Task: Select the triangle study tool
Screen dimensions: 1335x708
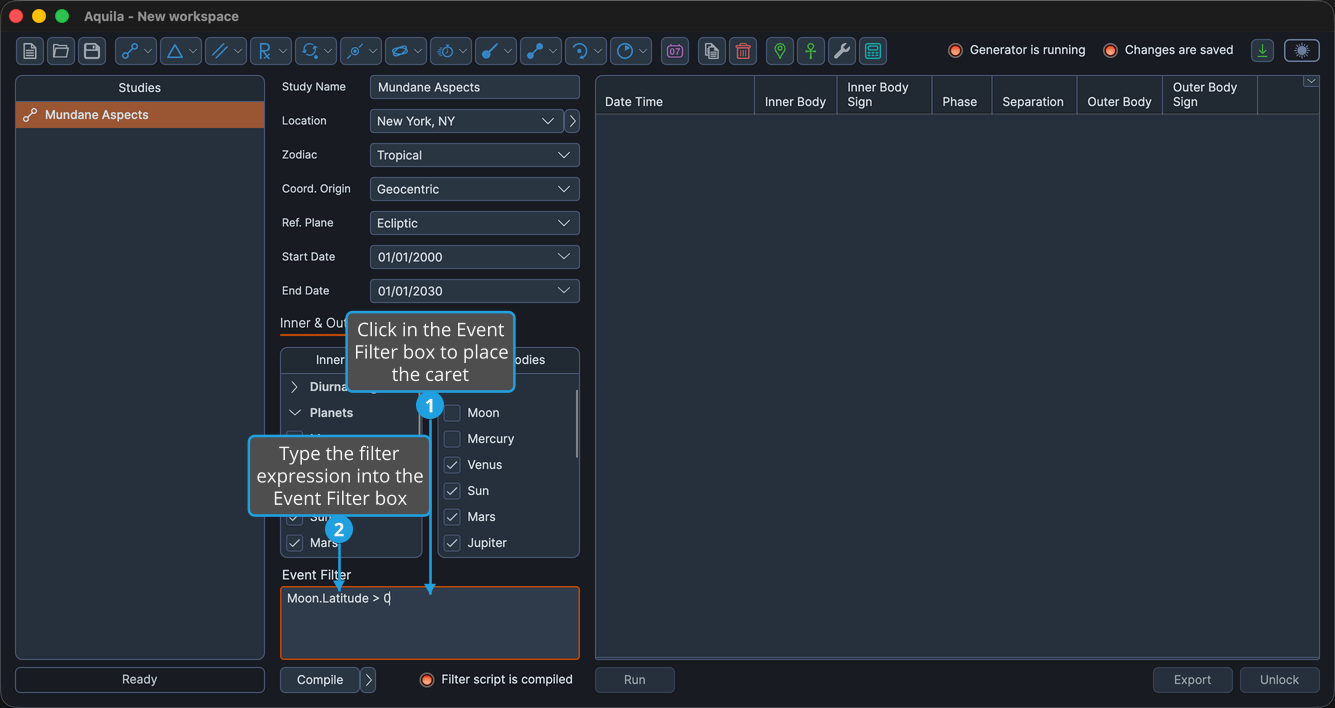Action: click(181, 51)
